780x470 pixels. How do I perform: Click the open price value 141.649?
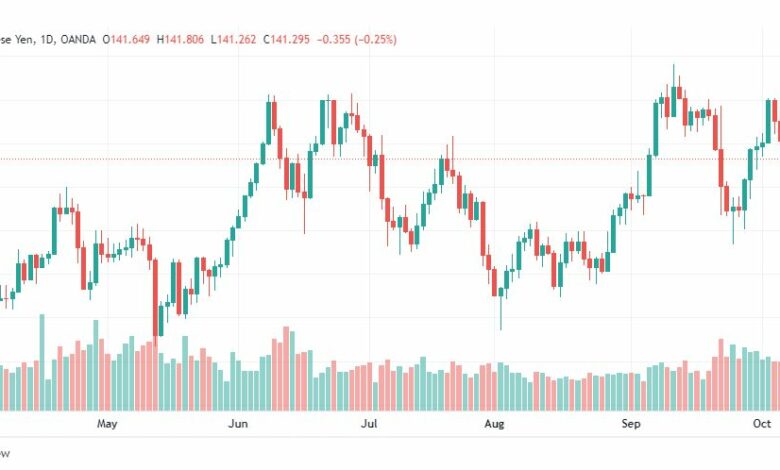pyautogui.click(x=130, y=39)
